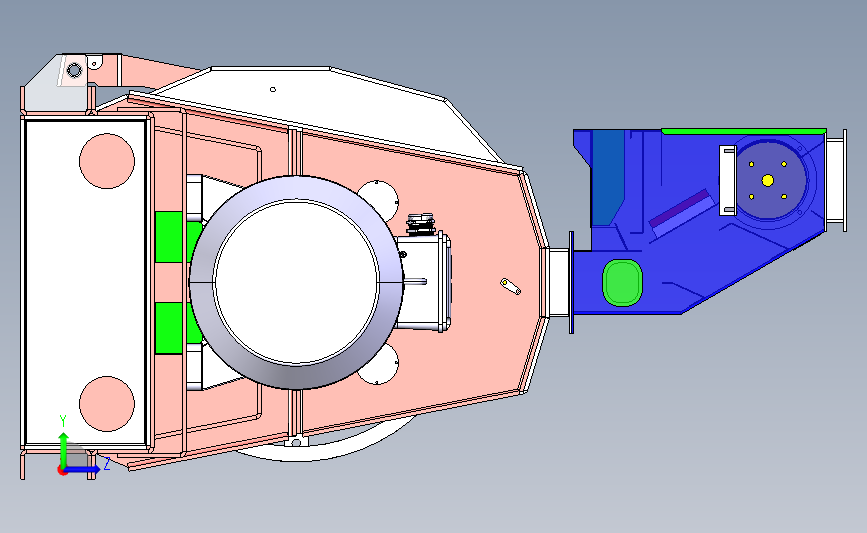Select the lighter blue panel on housing
This screenshot has width=867, height=533.
pyautogui.click(x=608, y=177)
